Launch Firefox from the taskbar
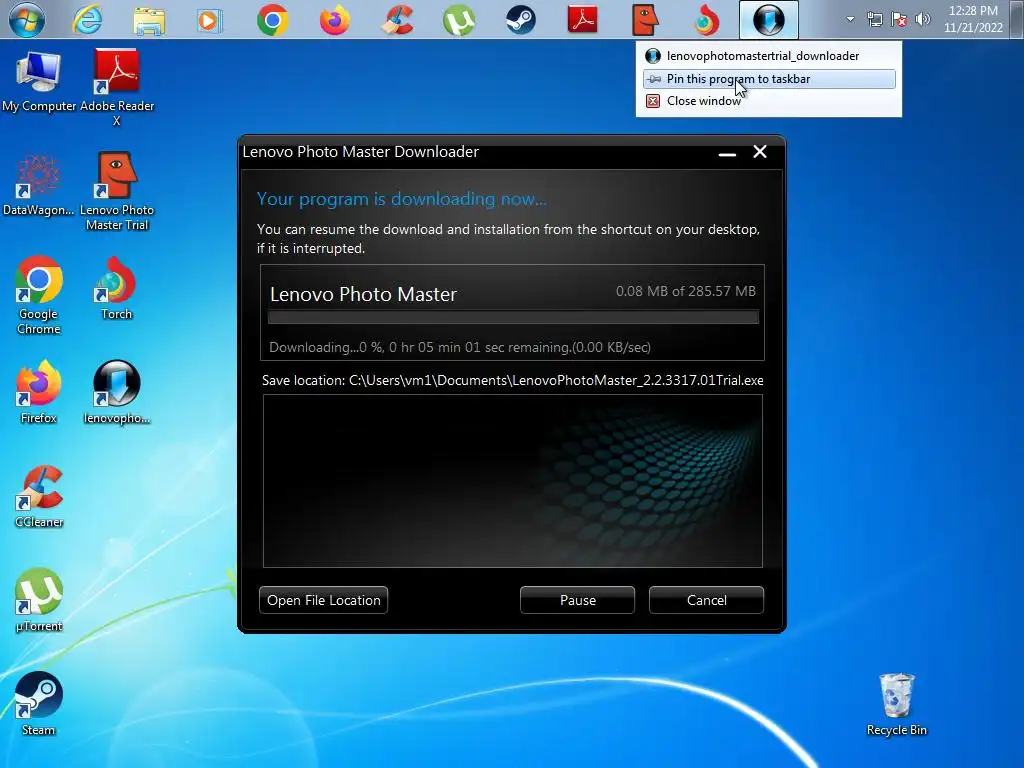 [334, 20]
